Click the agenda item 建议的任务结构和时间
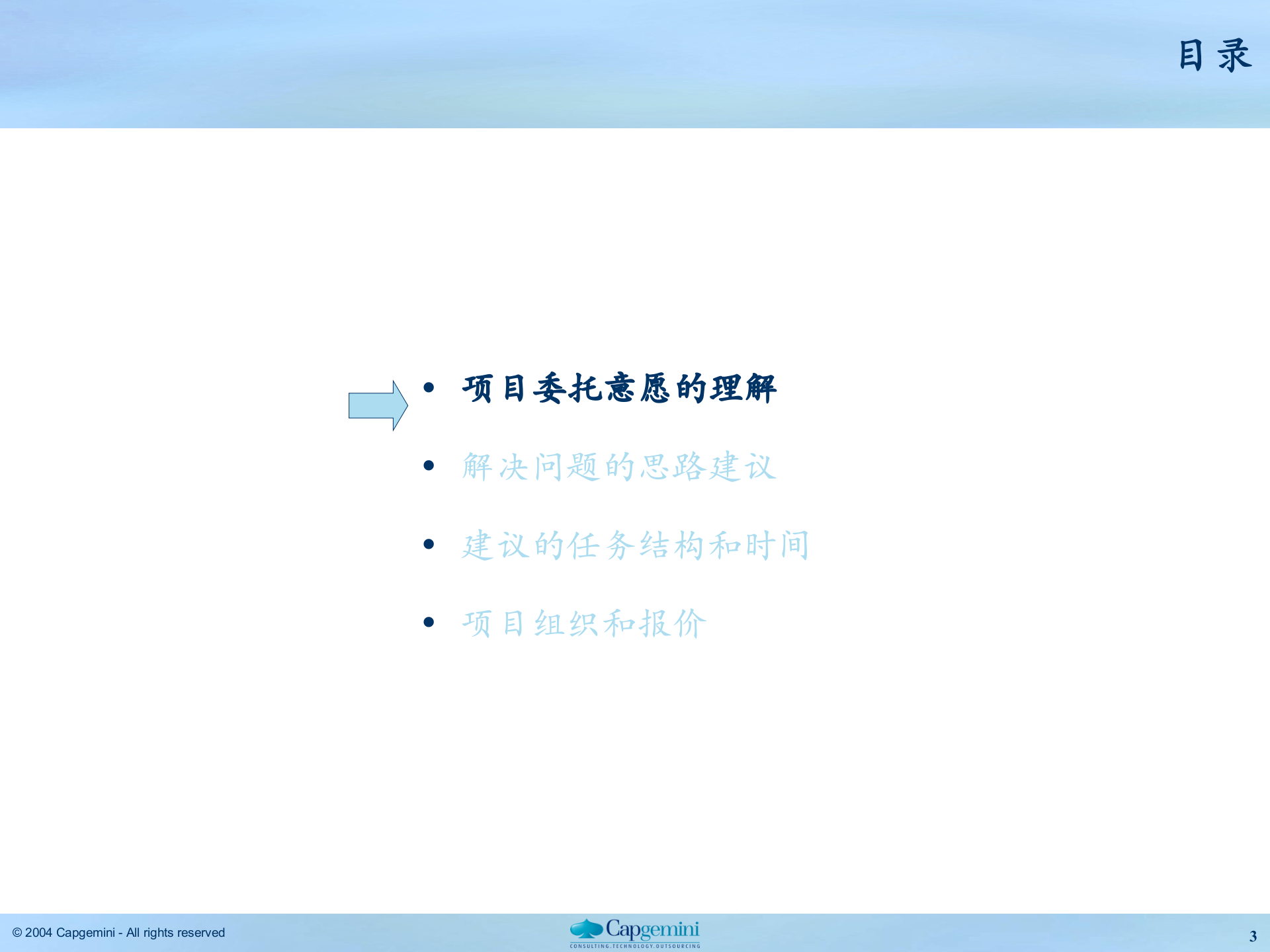This screenshot has height=952, width=1270. click(x=635, y=545)
